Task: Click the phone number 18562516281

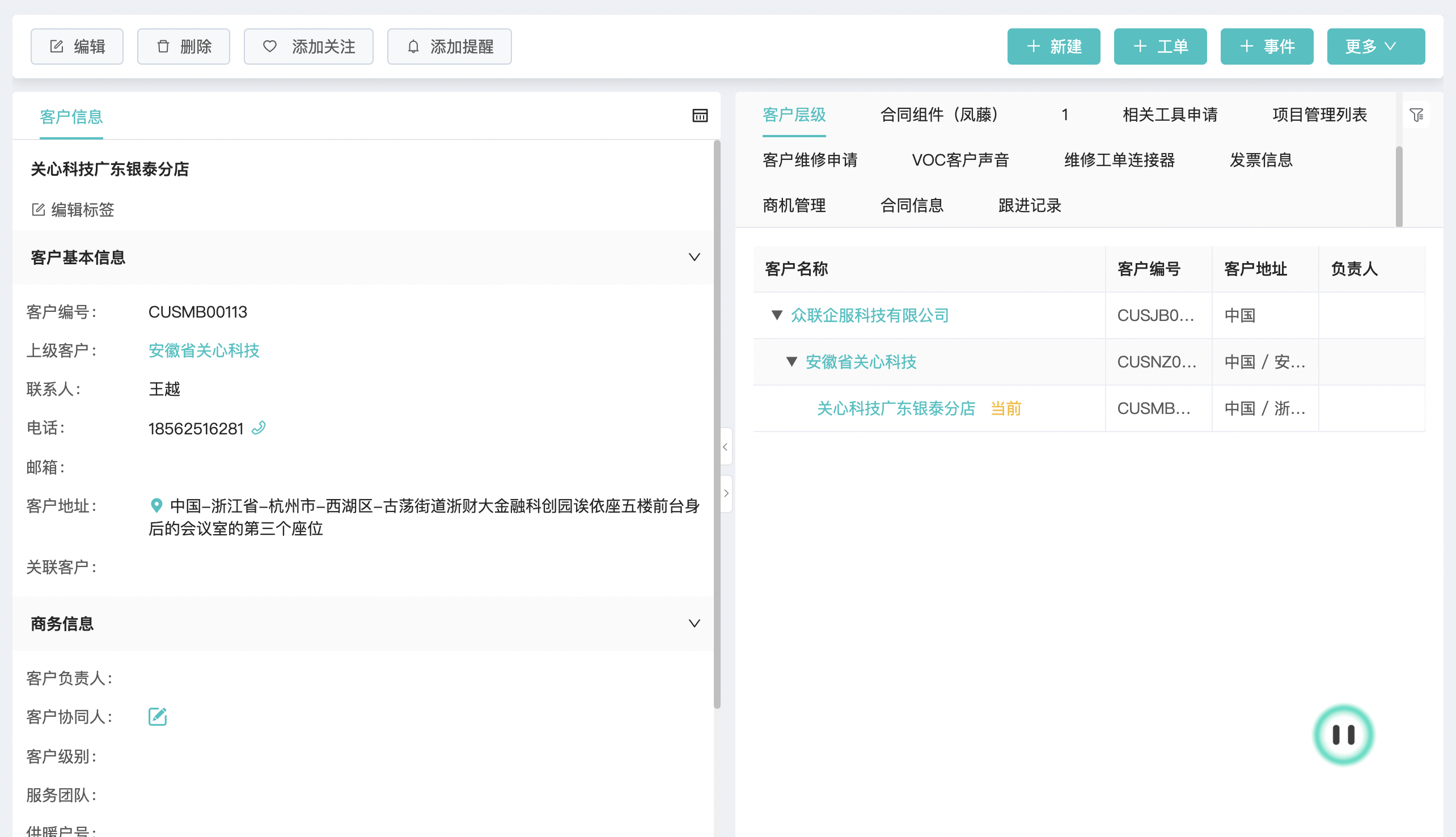Action: (196, 429)
